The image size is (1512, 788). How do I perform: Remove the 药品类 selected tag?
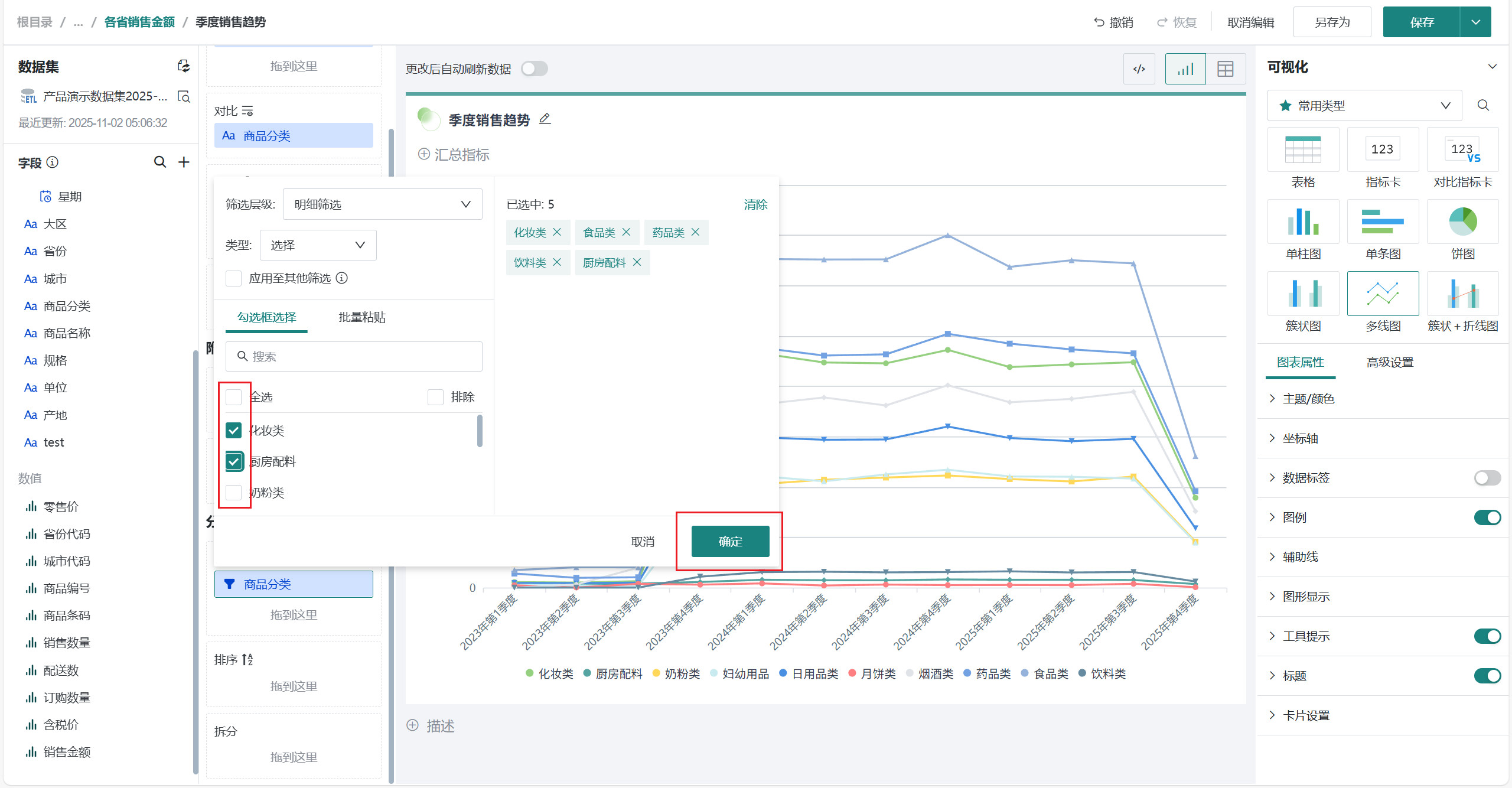click(x=696, y=232)
